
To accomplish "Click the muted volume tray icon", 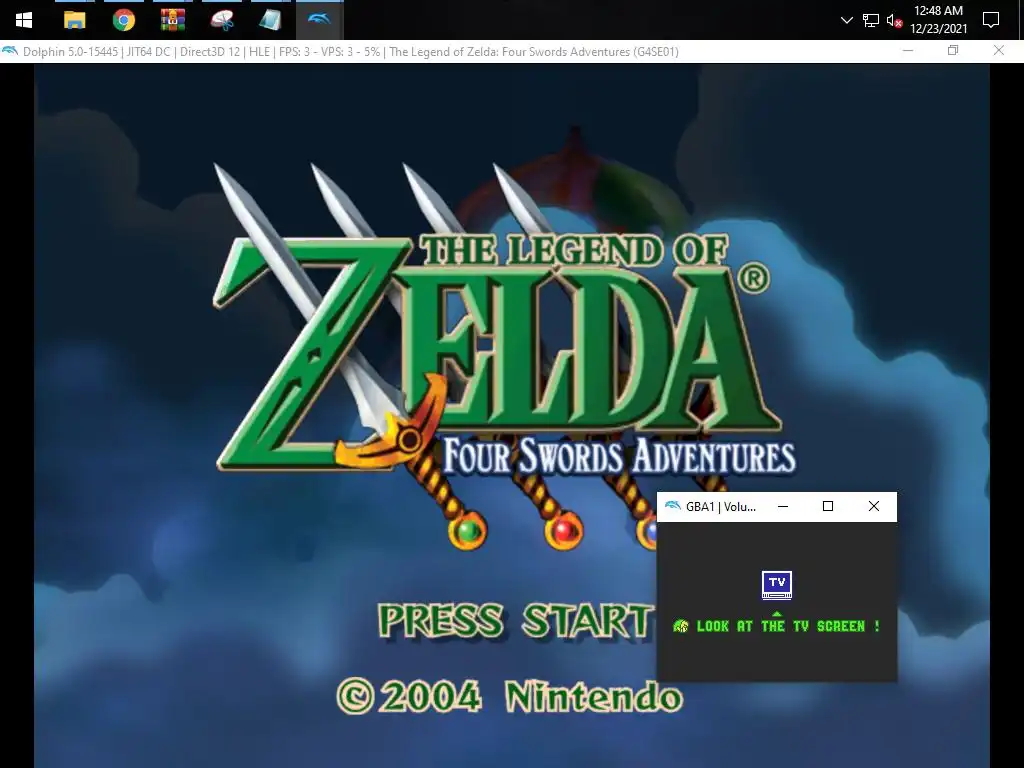I will coord(894,20).
